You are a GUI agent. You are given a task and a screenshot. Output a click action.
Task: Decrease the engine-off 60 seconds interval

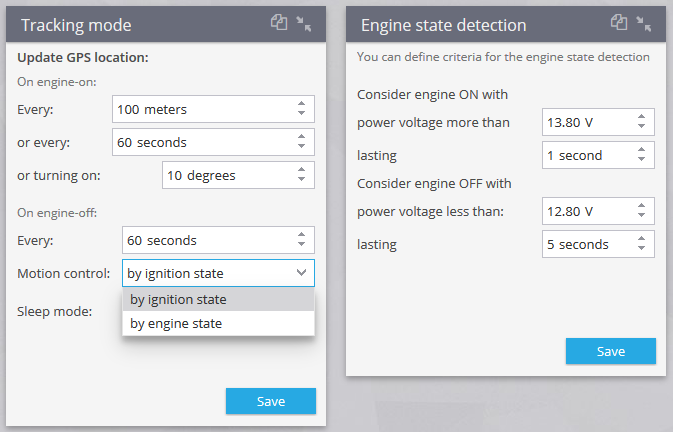point(301,244)
